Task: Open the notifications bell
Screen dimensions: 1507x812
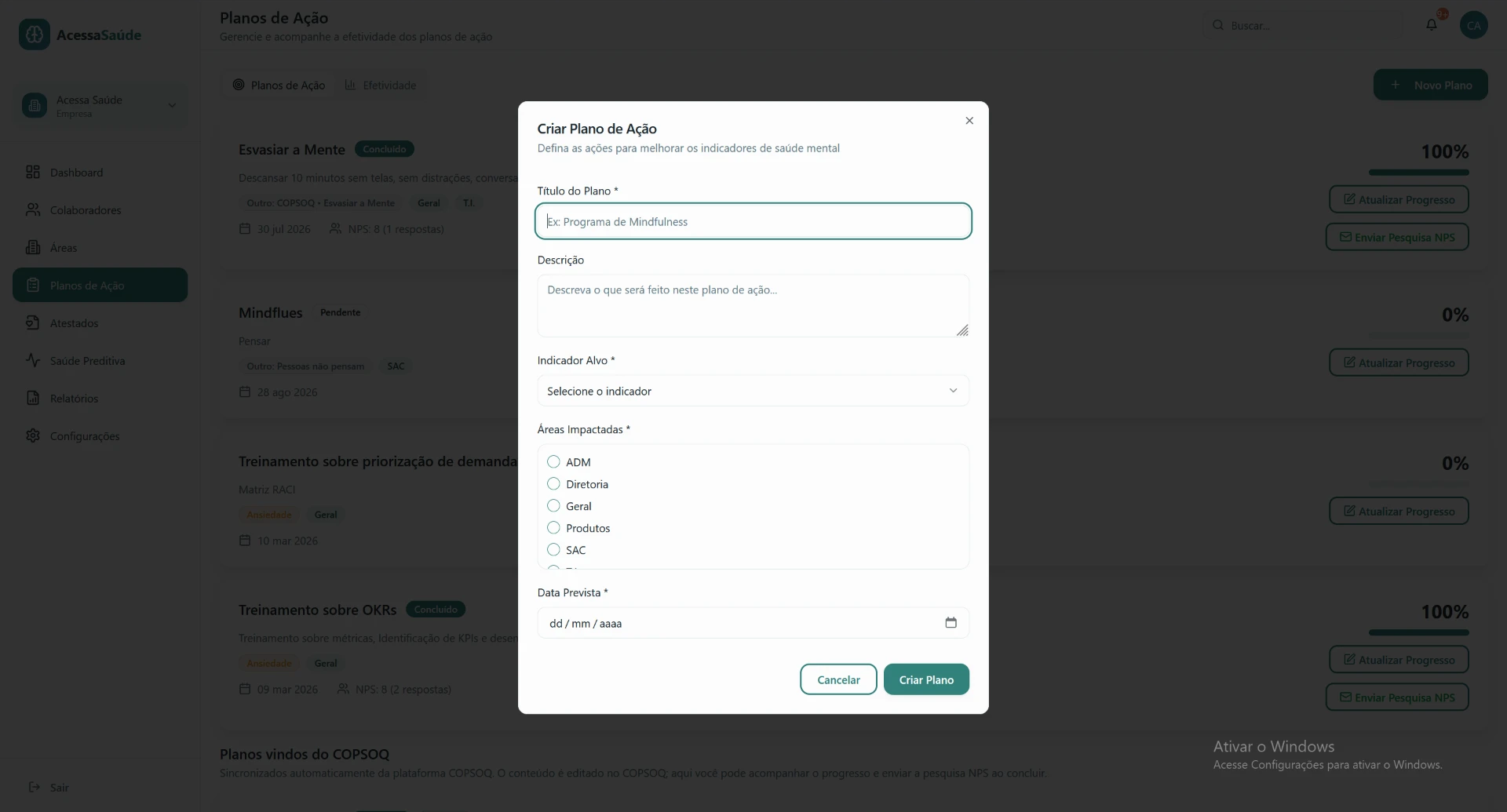Action: pyautogui.click(x=1432, y=25)
